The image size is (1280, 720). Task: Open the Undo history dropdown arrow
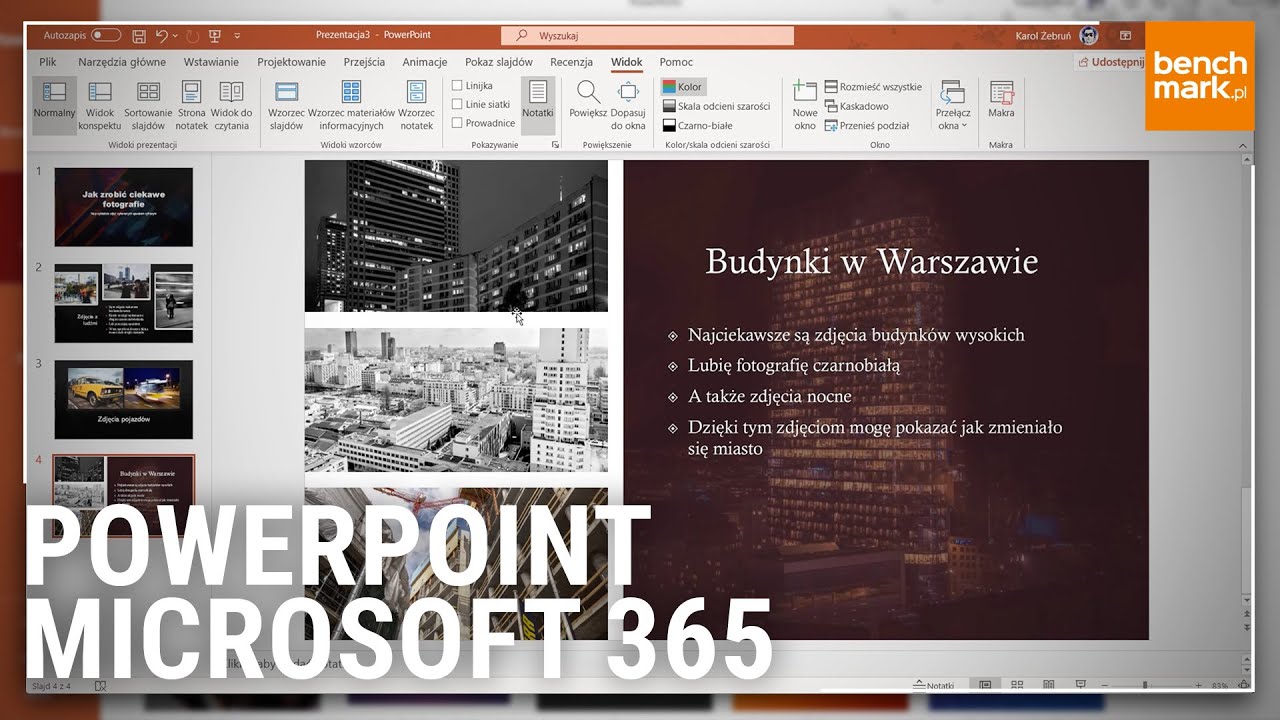pos(175,35)
